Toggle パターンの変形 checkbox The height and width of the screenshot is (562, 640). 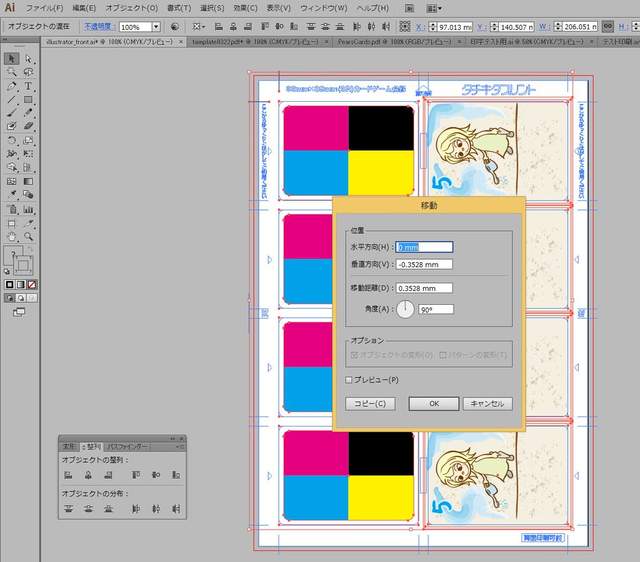point(443,355)
